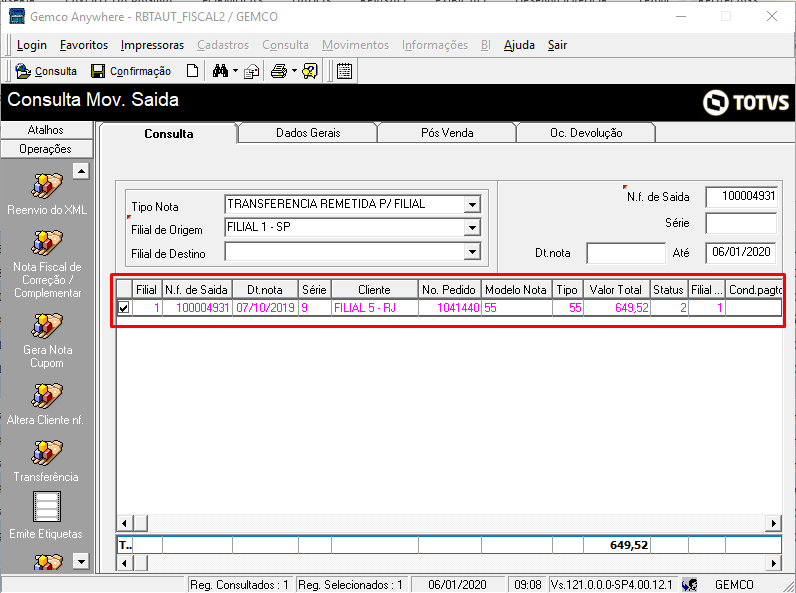Click the No. Pedido column header

tap(449, 290)
